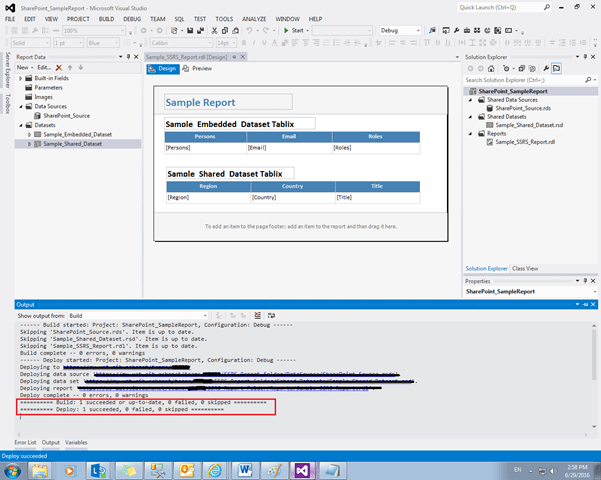Click the Home icon in Solution Explorer
Viewport: 601px width, 480px height.
pos(491,69)
